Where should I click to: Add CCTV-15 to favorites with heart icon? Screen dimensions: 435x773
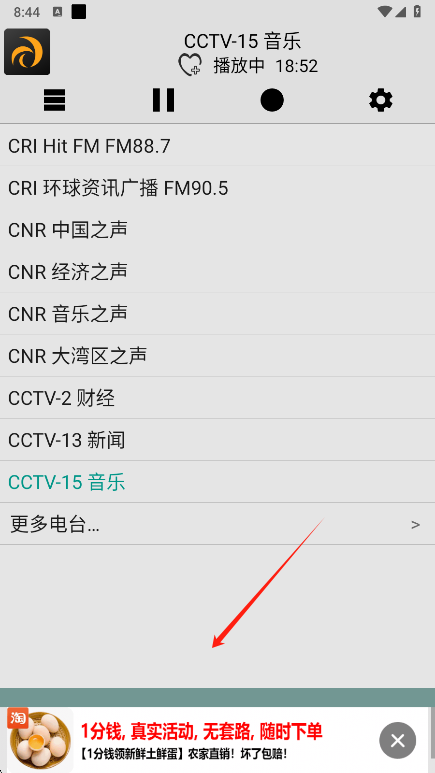[190, 65]
